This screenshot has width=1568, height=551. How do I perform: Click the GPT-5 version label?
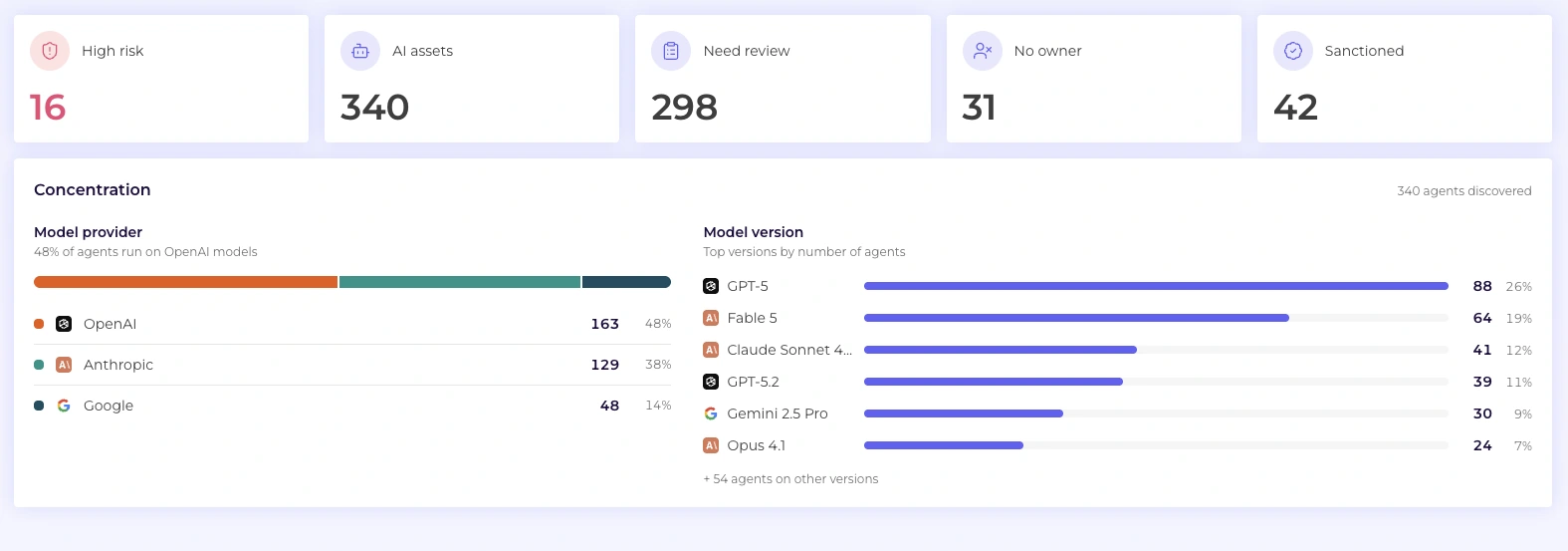pos(748,286)
